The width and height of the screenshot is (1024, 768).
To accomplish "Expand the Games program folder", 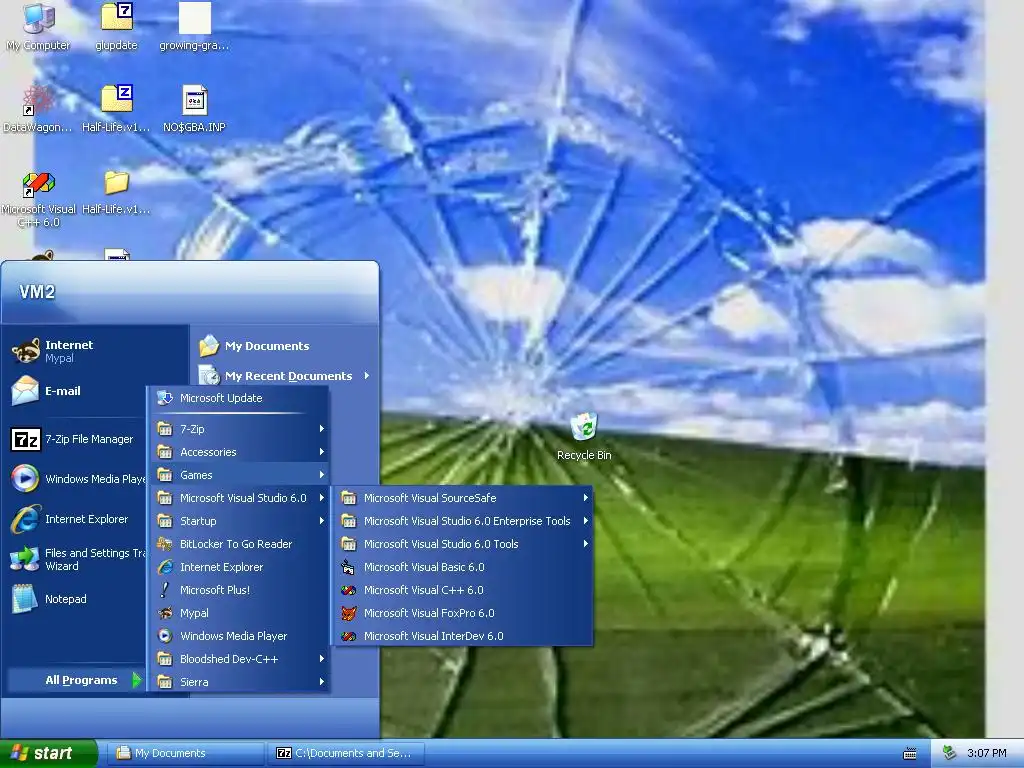I will pos(238,475).
